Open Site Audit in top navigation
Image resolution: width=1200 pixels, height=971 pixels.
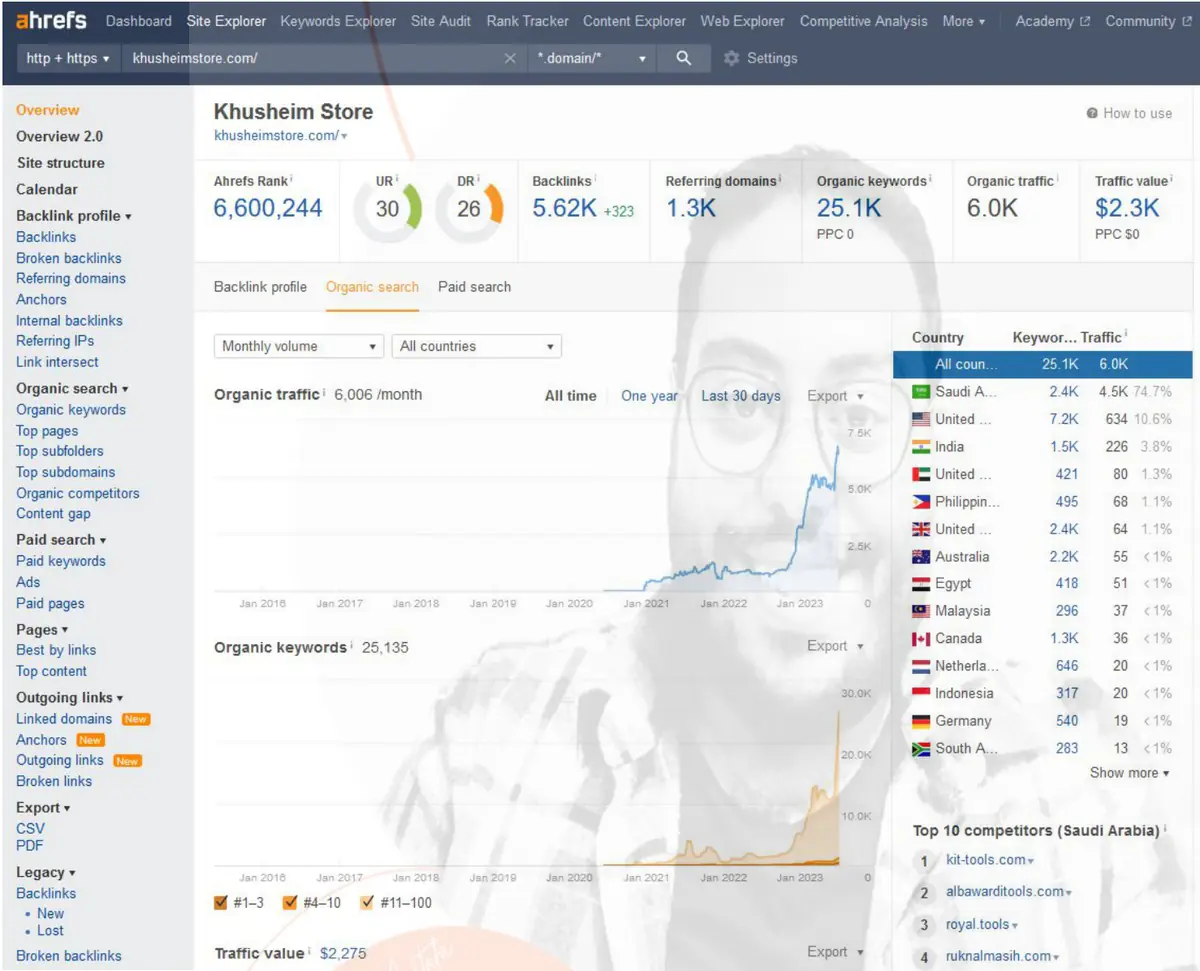(441, 21)
